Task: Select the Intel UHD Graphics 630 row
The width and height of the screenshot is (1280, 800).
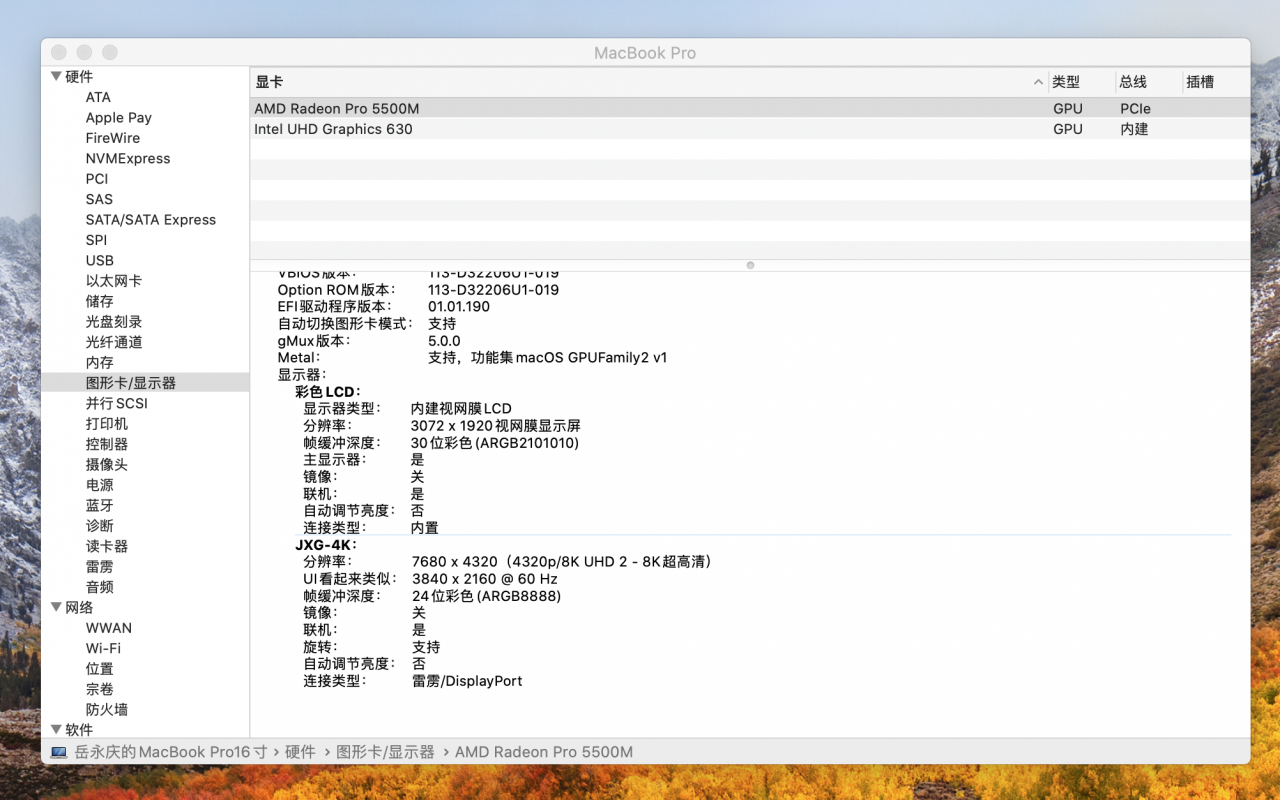Action: pyautogui.click(x=750, y=129)
